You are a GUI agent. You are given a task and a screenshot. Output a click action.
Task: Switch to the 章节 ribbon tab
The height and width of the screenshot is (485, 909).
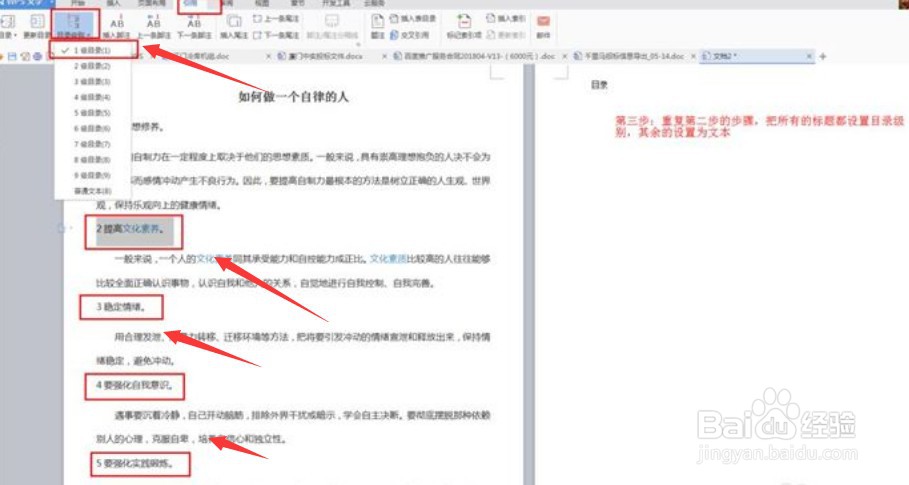click(297, 3)
